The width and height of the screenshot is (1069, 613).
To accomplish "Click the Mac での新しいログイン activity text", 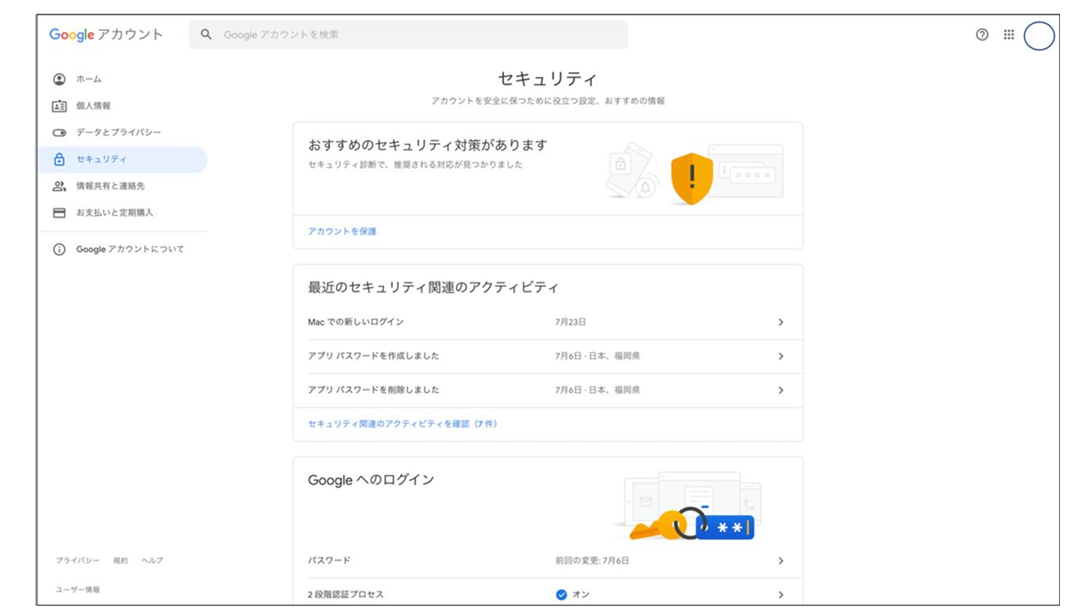I will pos(356,322).
